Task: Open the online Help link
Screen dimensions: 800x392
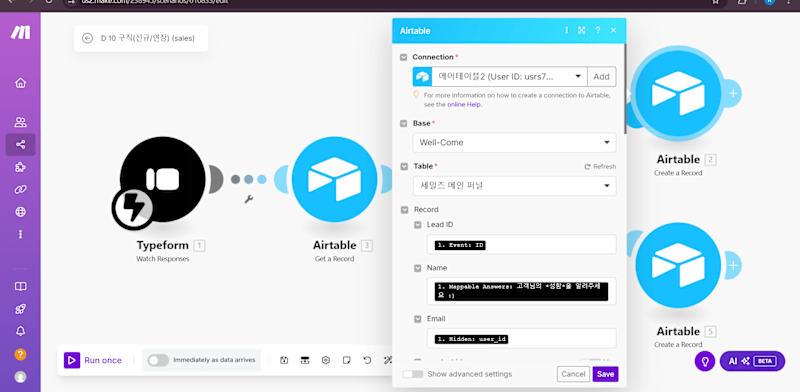Action: (x=464, y=105)
